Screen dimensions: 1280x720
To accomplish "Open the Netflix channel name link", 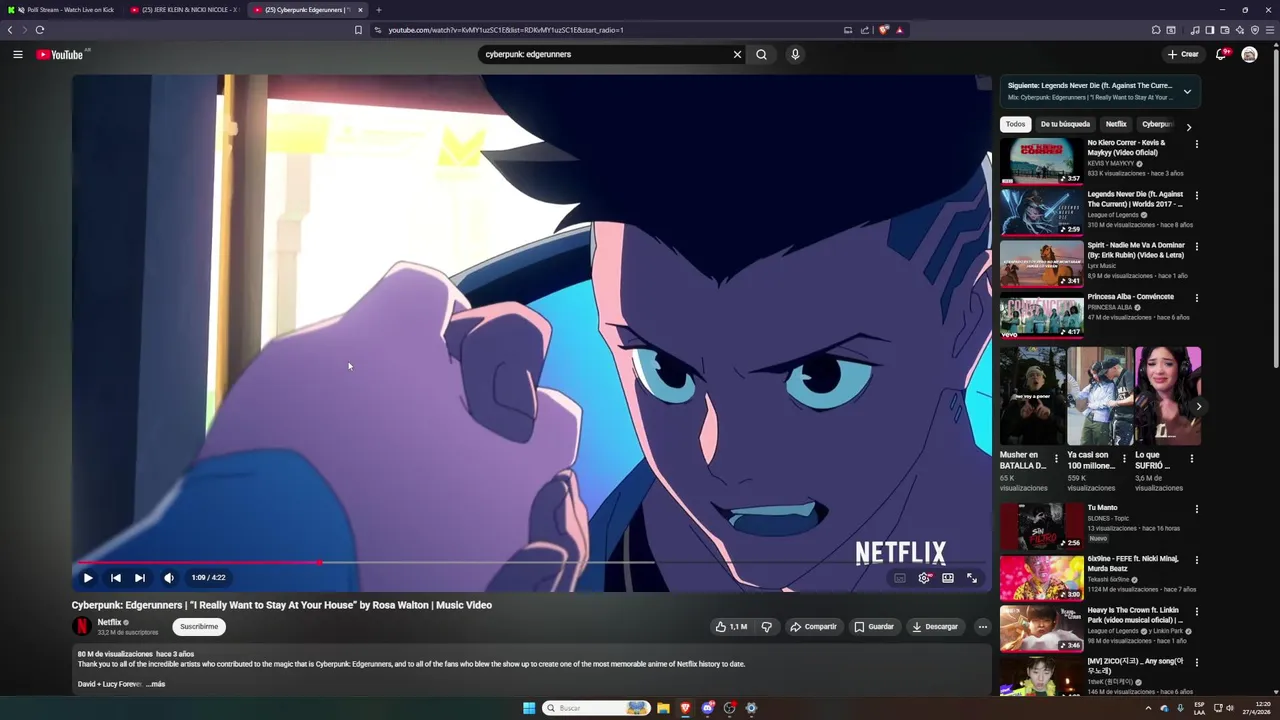I will click(109, 622).
